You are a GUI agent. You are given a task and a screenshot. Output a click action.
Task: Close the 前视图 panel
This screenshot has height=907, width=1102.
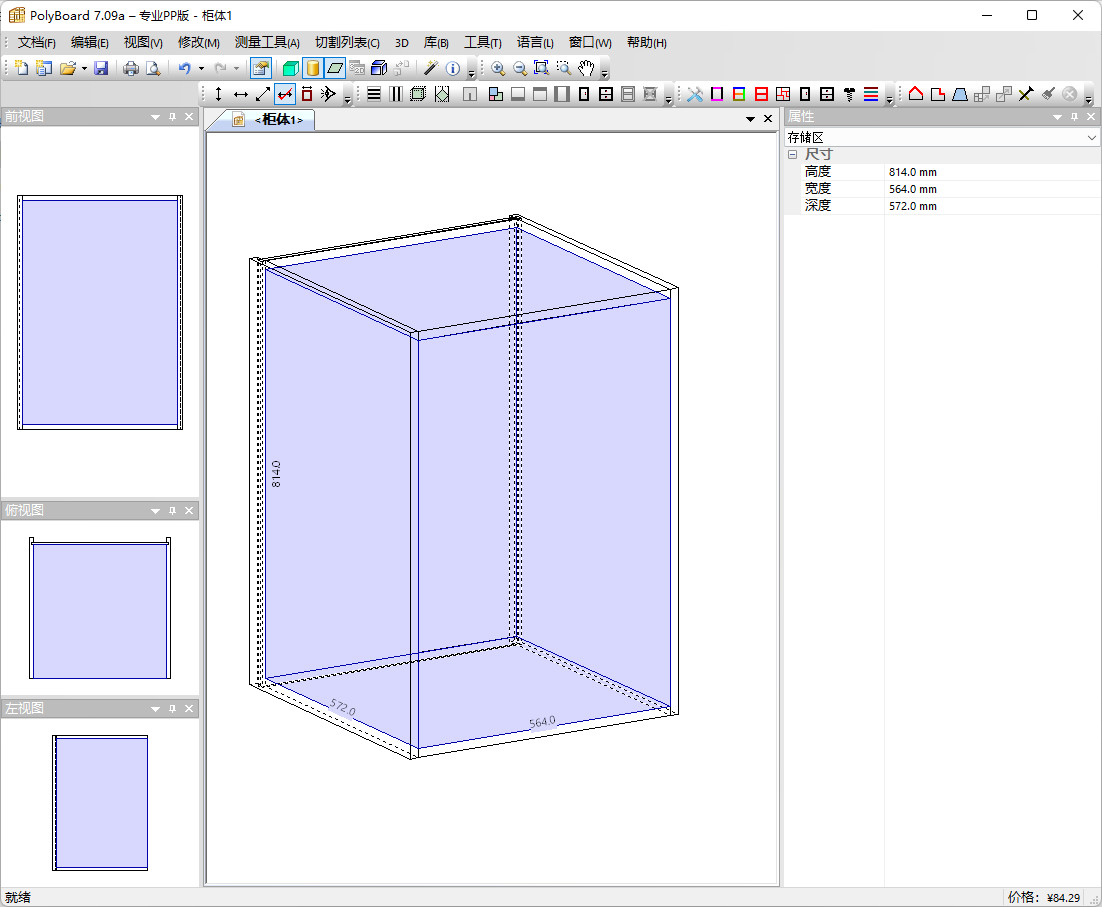tap(189, 117)
